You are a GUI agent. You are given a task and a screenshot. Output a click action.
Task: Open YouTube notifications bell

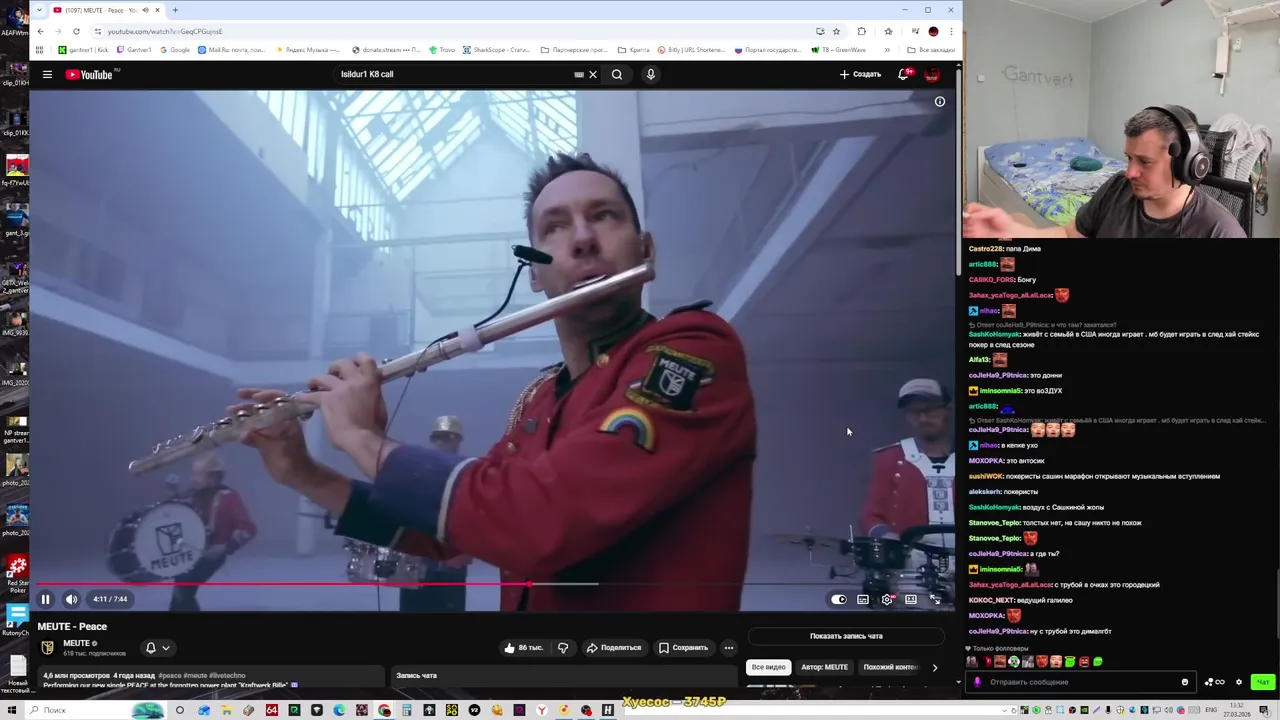click(x=904, y=74)
